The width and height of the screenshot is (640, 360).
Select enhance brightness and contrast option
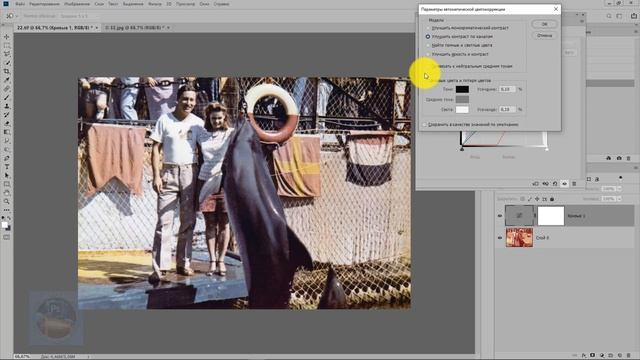(457, 54)
